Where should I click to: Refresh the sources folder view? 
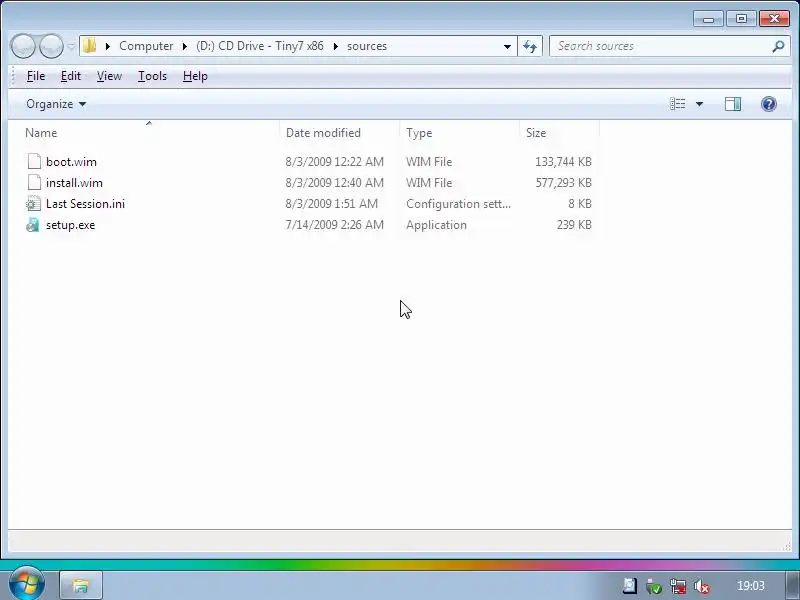(530, 46)
